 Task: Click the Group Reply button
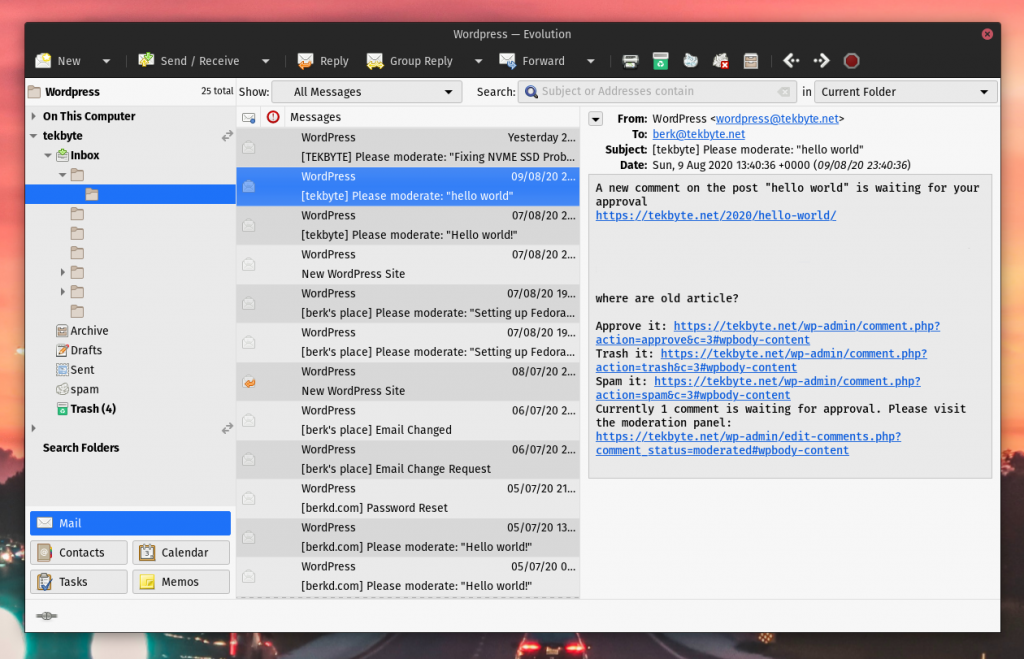point(410,61)
